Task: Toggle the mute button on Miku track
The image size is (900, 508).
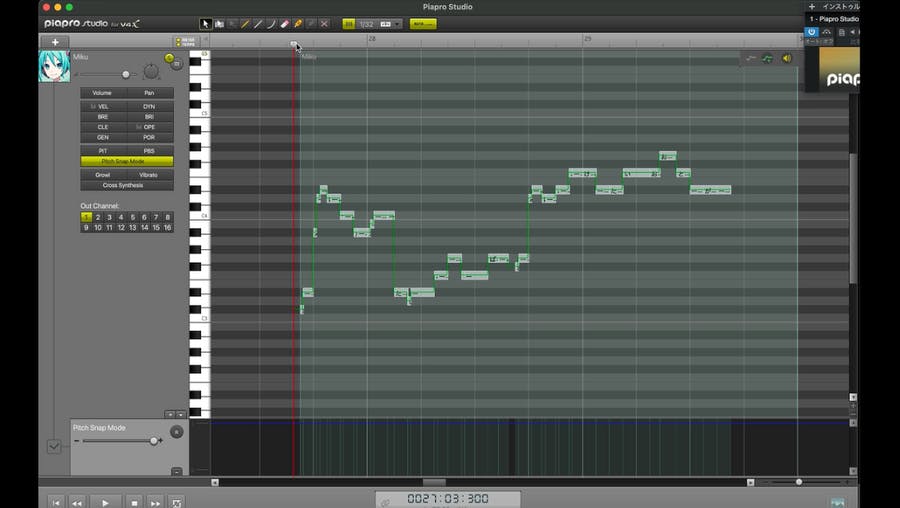Action: [x=177, y=64]
